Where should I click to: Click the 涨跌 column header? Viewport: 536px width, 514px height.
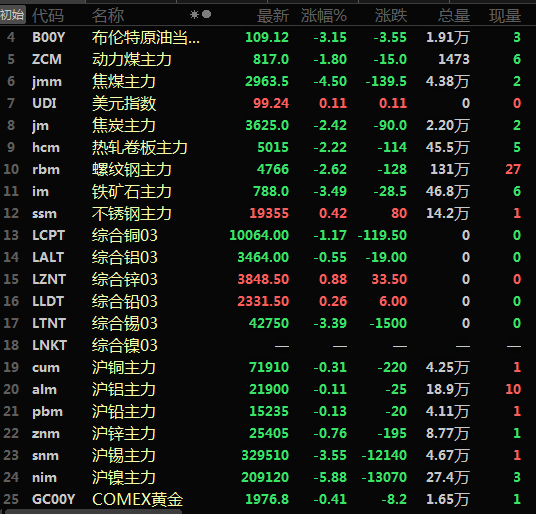click(x=391, y=16)
